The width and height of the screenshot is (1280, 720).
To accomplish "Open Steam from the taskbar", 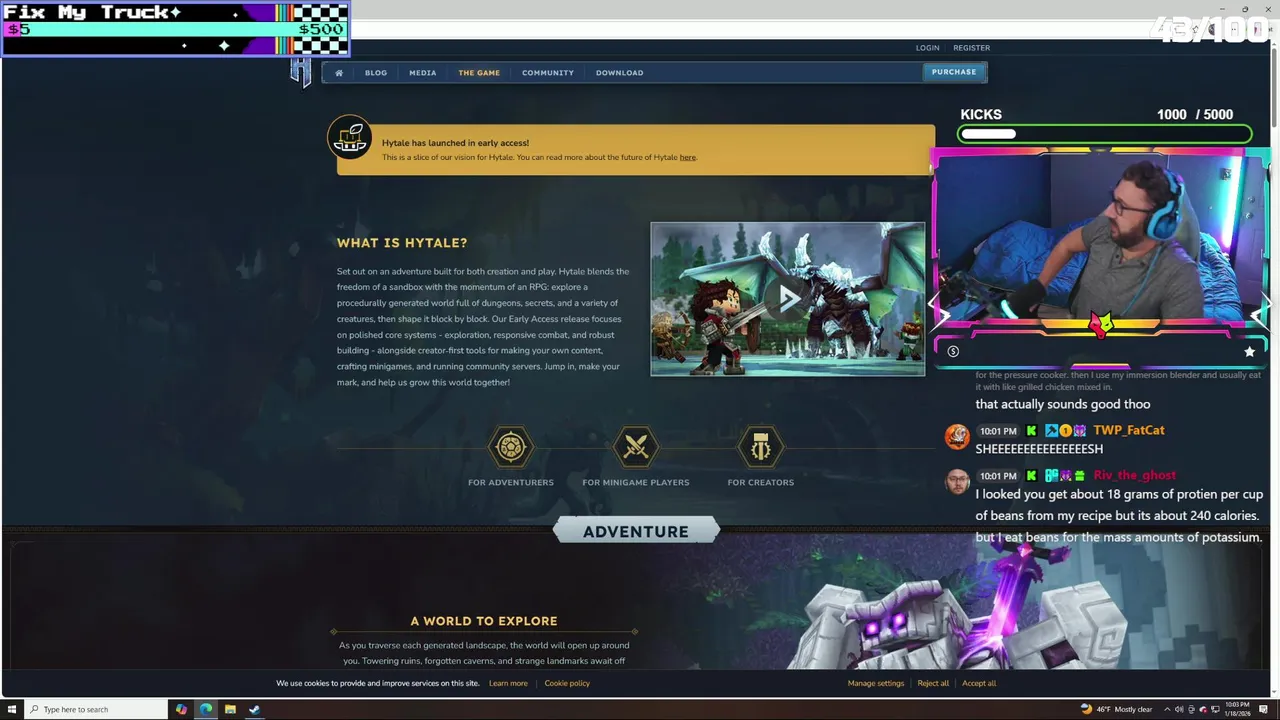I will click(254, 709).
